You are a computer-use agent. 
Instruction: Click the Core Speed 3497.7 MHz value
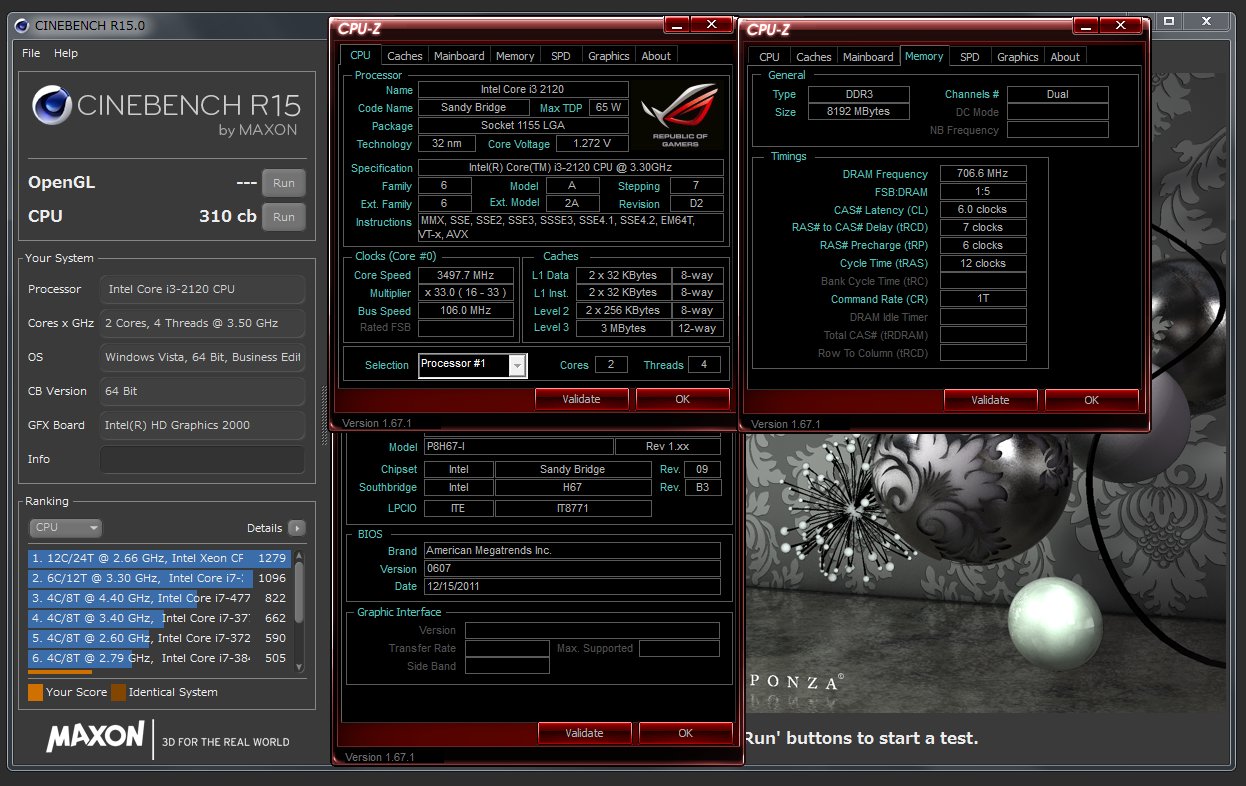point(466,275)
